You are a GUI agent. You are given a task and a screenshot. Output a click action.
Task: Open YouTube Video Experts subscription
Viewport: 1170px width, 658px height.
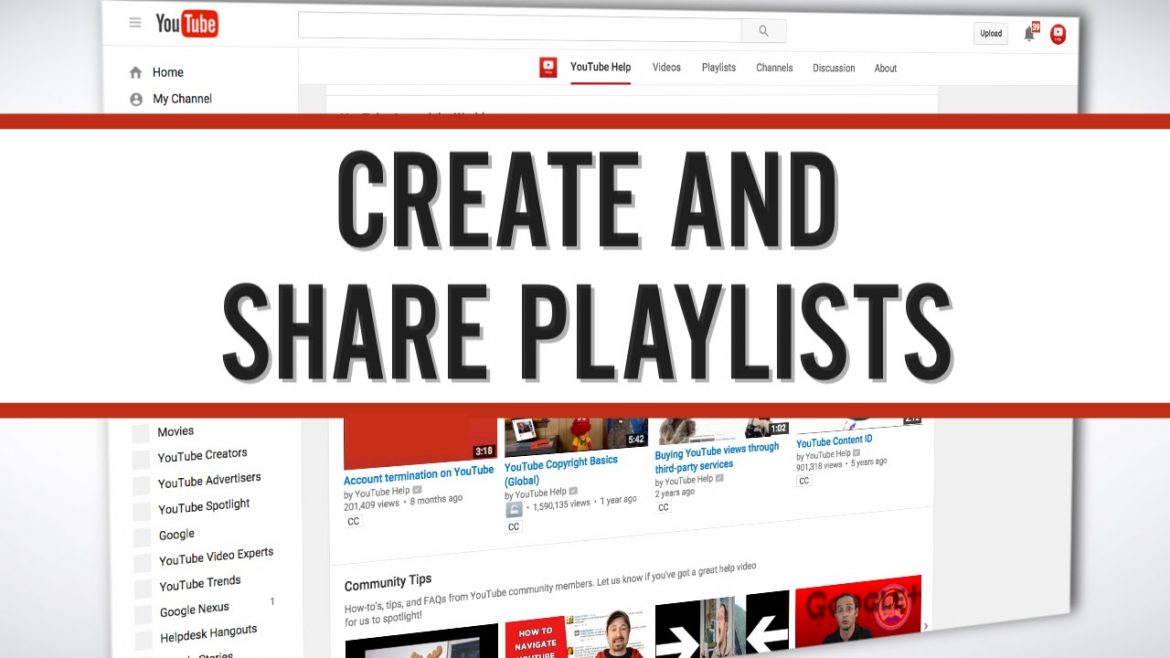[216, 557]
